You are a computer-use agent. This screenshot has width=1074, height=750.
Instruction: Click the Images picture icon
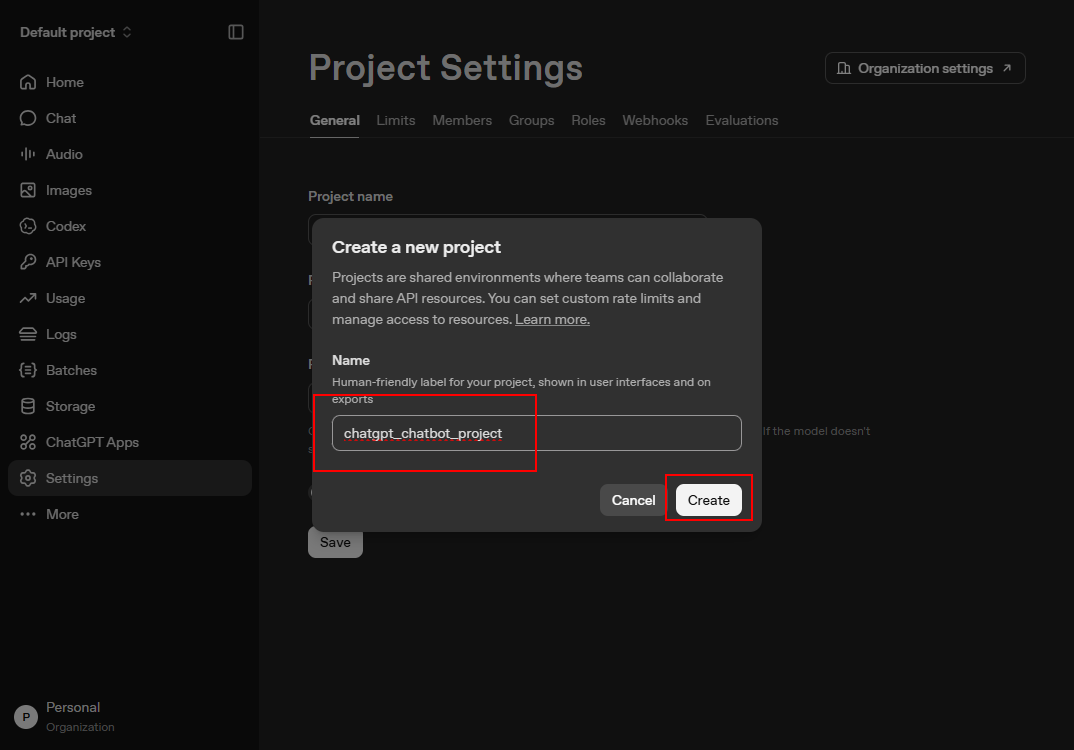(28, 190)
